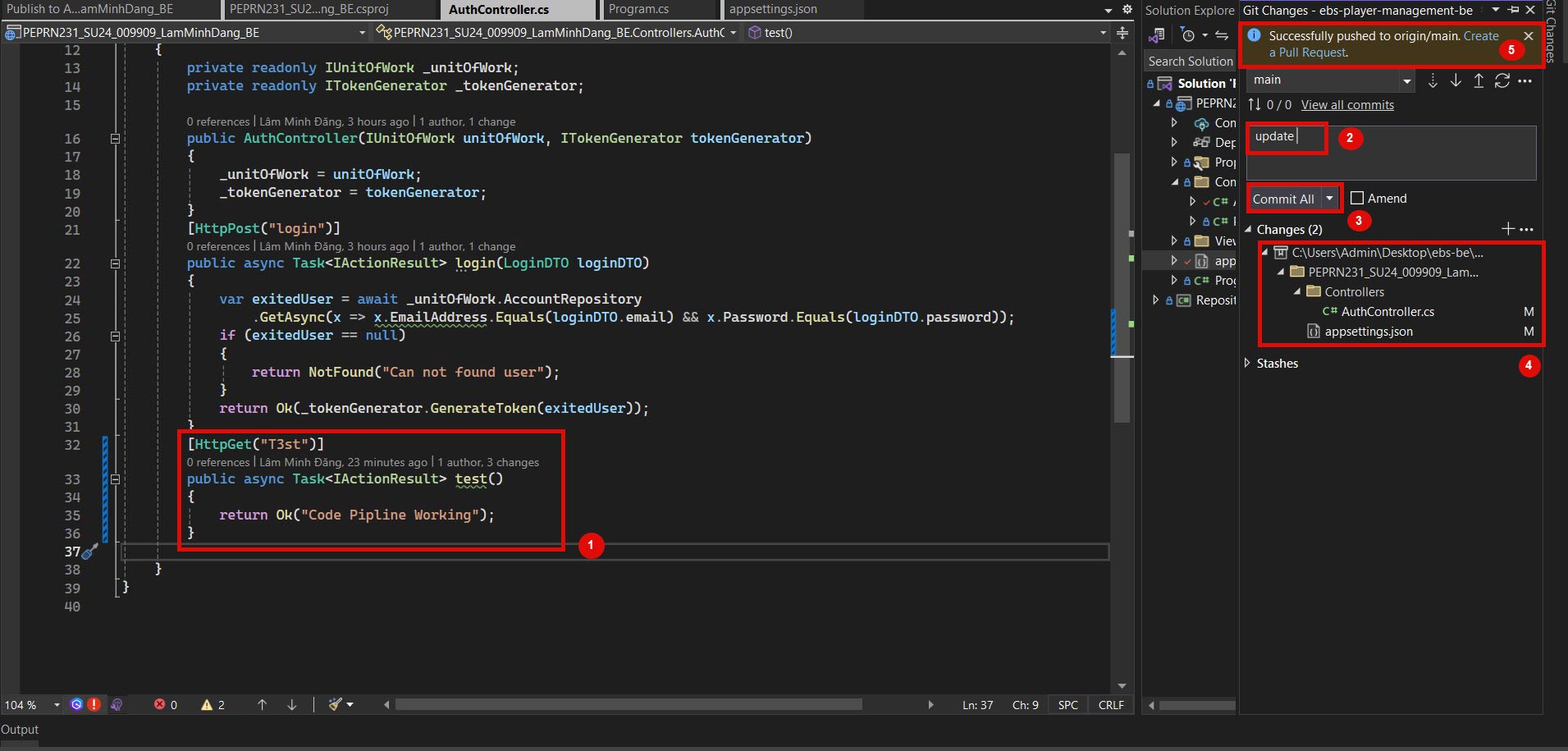This screenshot has width=1568, height=751.
Task: Collapse the Controllers folder in changes tree
Action: click(1297, 291)
